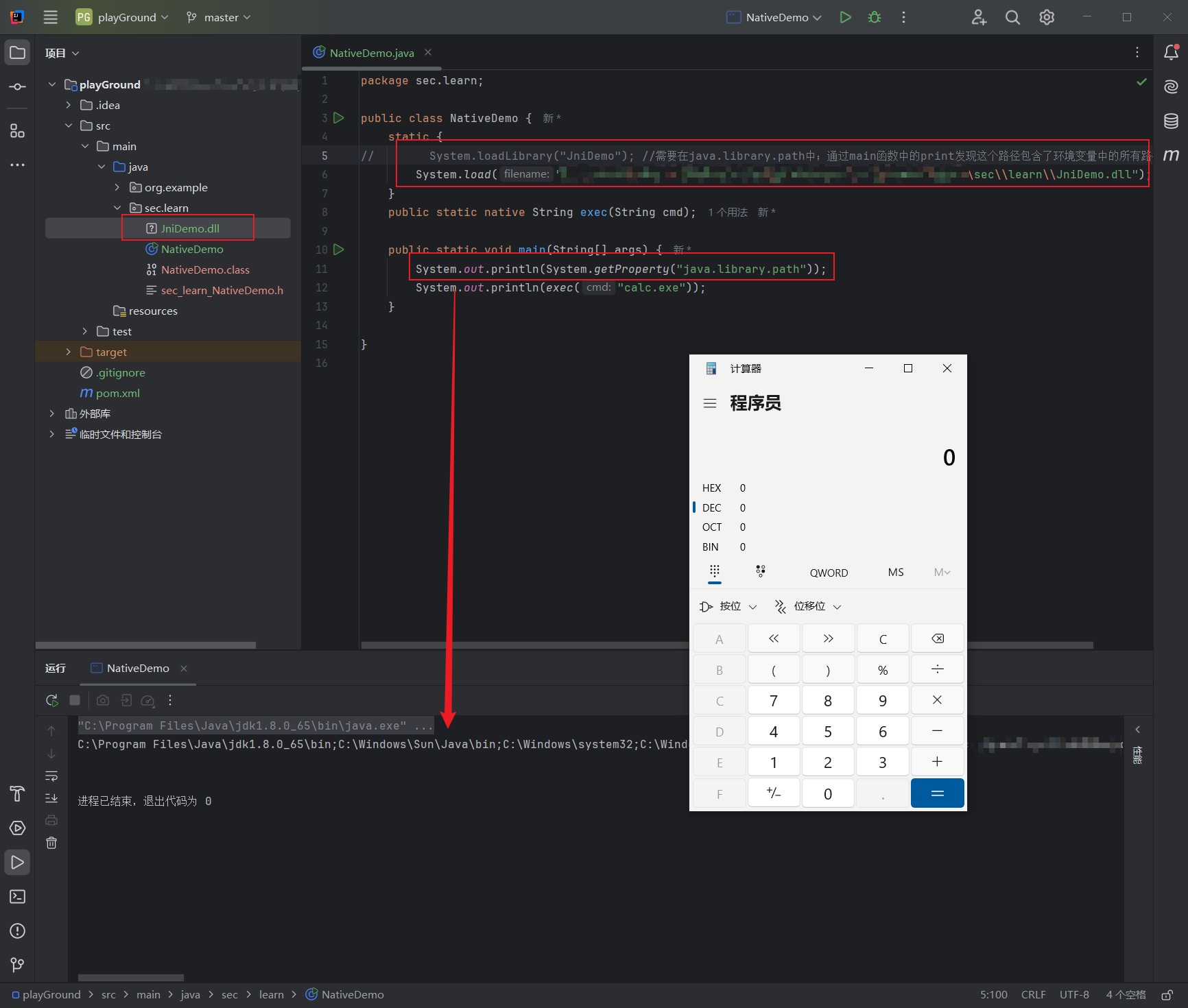Switch Calculator to bit toggling keypad
Viewport: 1188px width, 1008px height.
761,571
